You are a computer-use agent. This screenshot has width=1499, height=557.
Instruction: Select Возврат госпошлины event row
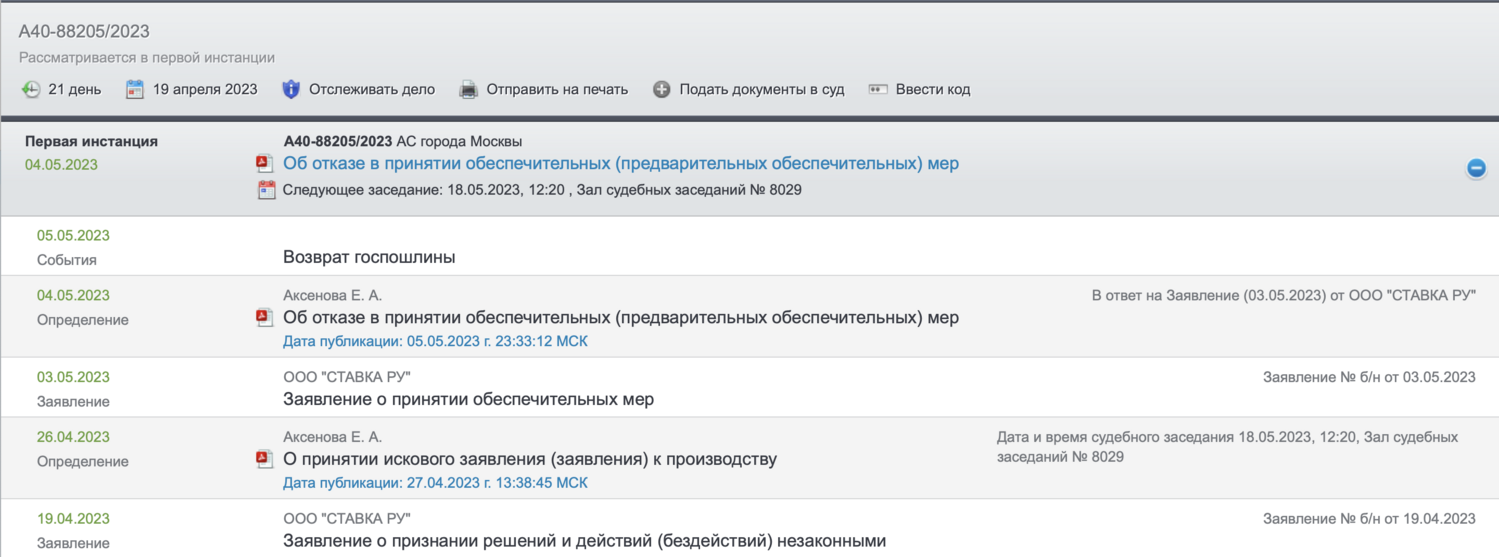(369, 258)
